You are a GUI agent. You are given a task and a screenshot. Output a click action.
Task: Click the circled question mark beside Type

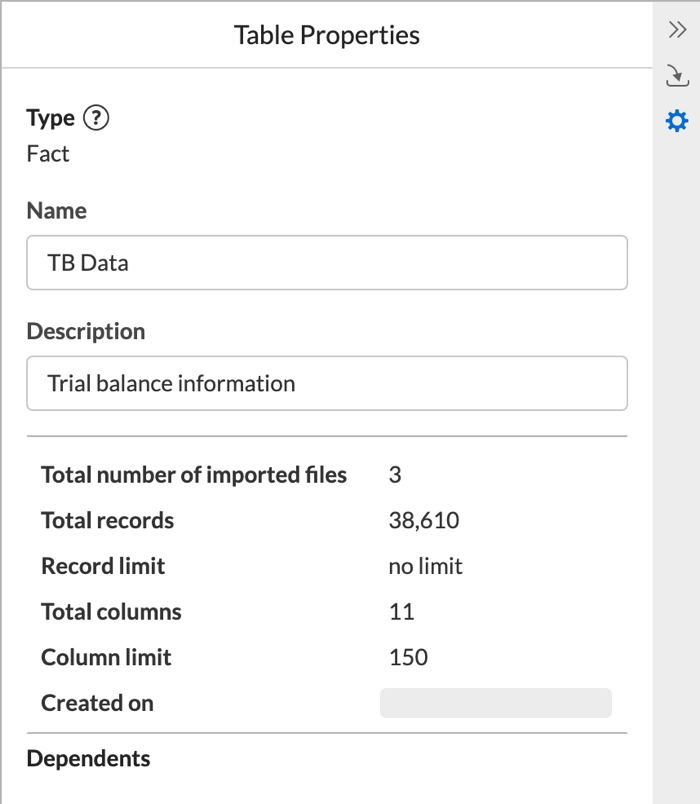pyautogui.click(x=96, y=118)
